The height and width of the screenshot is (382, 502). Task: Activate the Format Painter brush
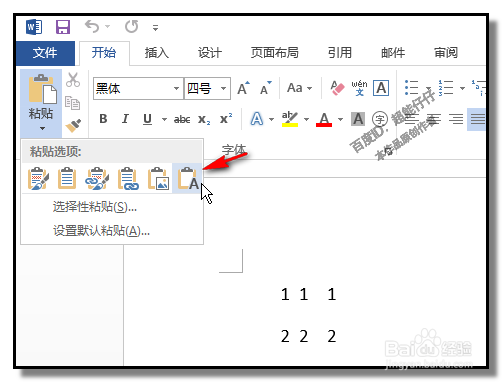73,125
